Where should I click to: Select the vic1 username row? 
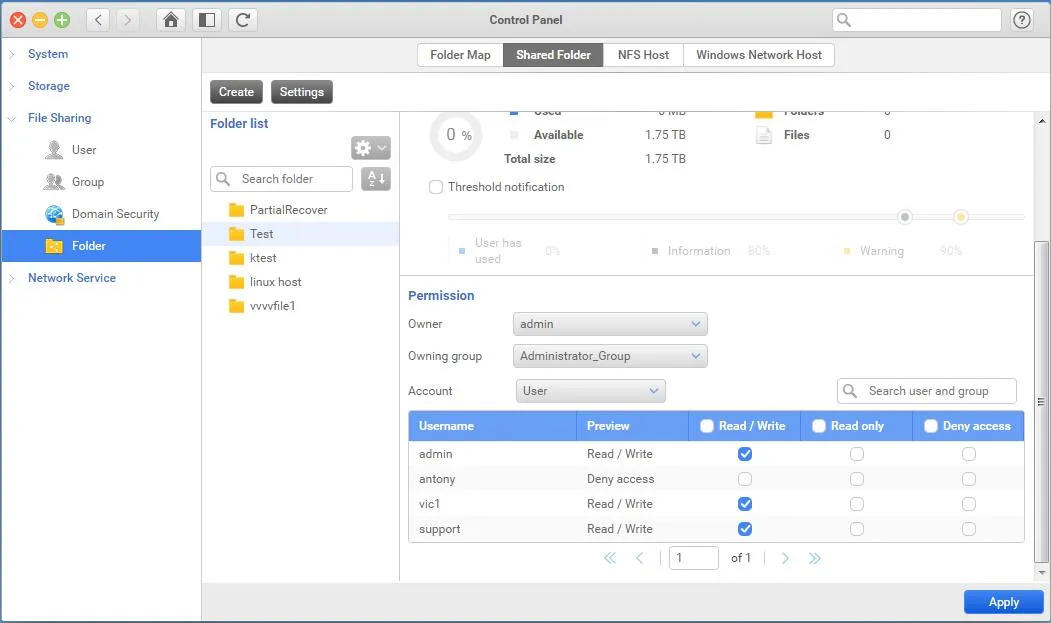[x=716, y=504]
